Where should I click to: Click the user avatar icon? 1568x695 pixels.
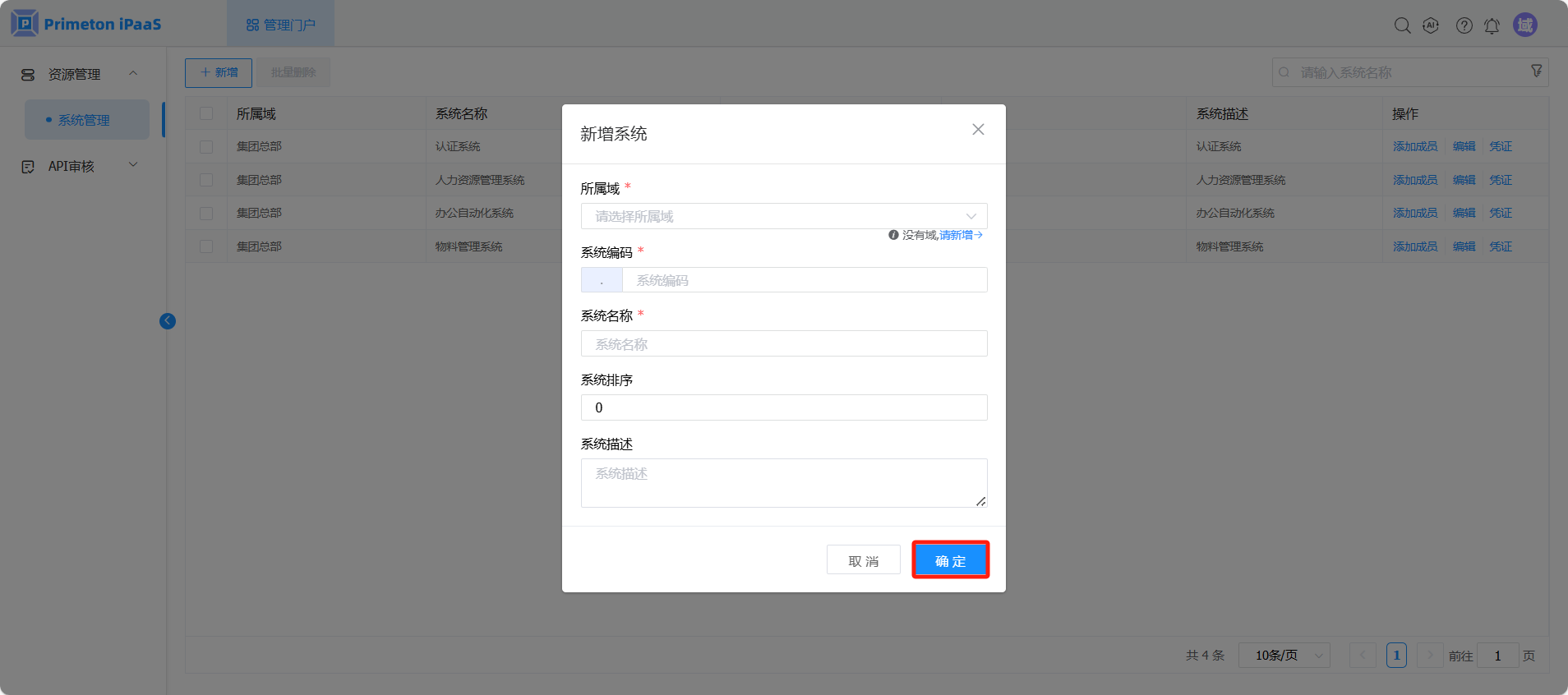pyautogui.click(x=1525, y=25)
